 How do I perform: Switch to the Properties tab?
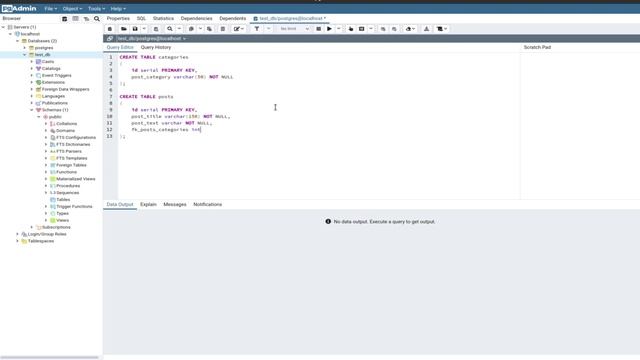point(118,18)
